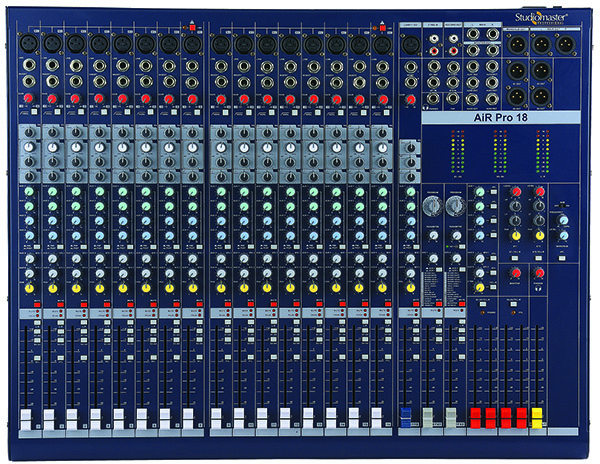
Task: Click the red RCA jack of record out
Action: (453, 50)
